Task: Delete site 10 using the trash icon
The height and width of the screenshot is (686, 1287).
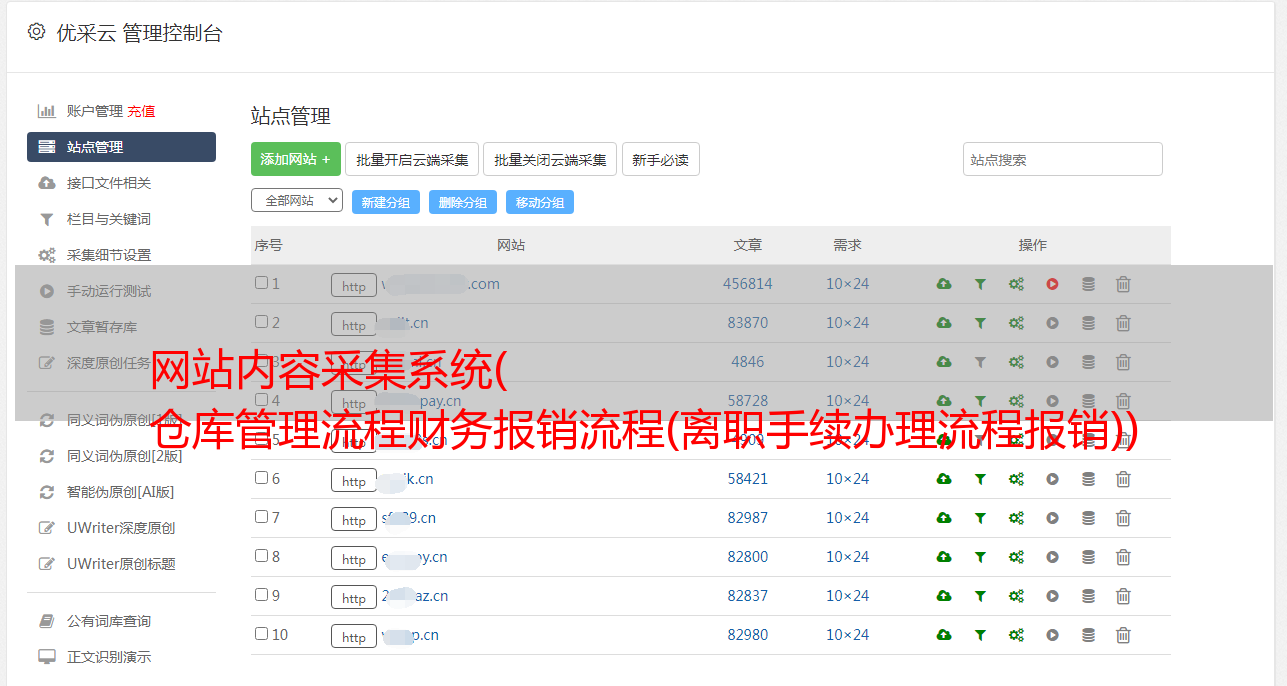Action: click(x=1123, y=635)
